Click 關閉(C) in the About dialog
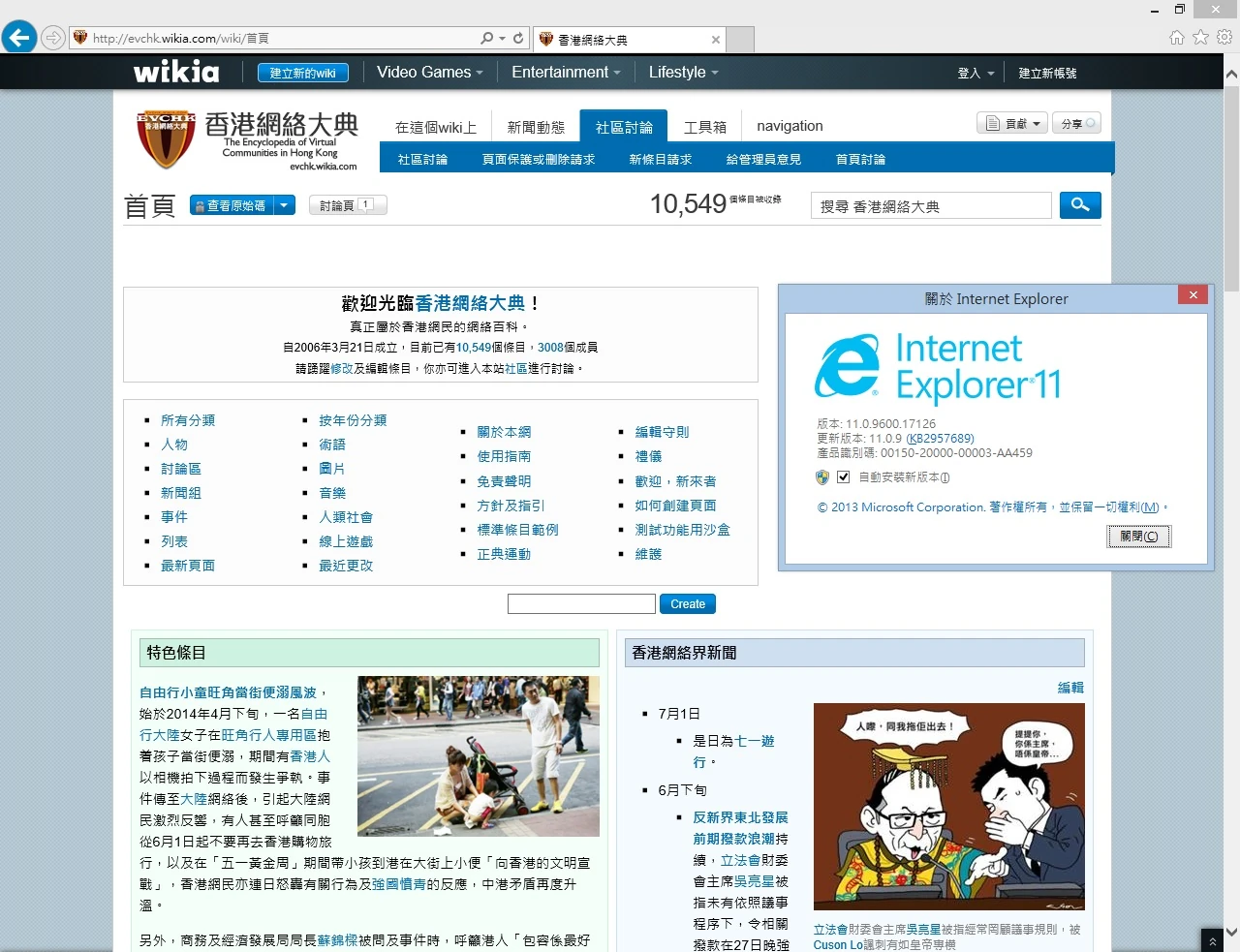The width and height of the screenshot is (1240, 952). [1139, 537]
